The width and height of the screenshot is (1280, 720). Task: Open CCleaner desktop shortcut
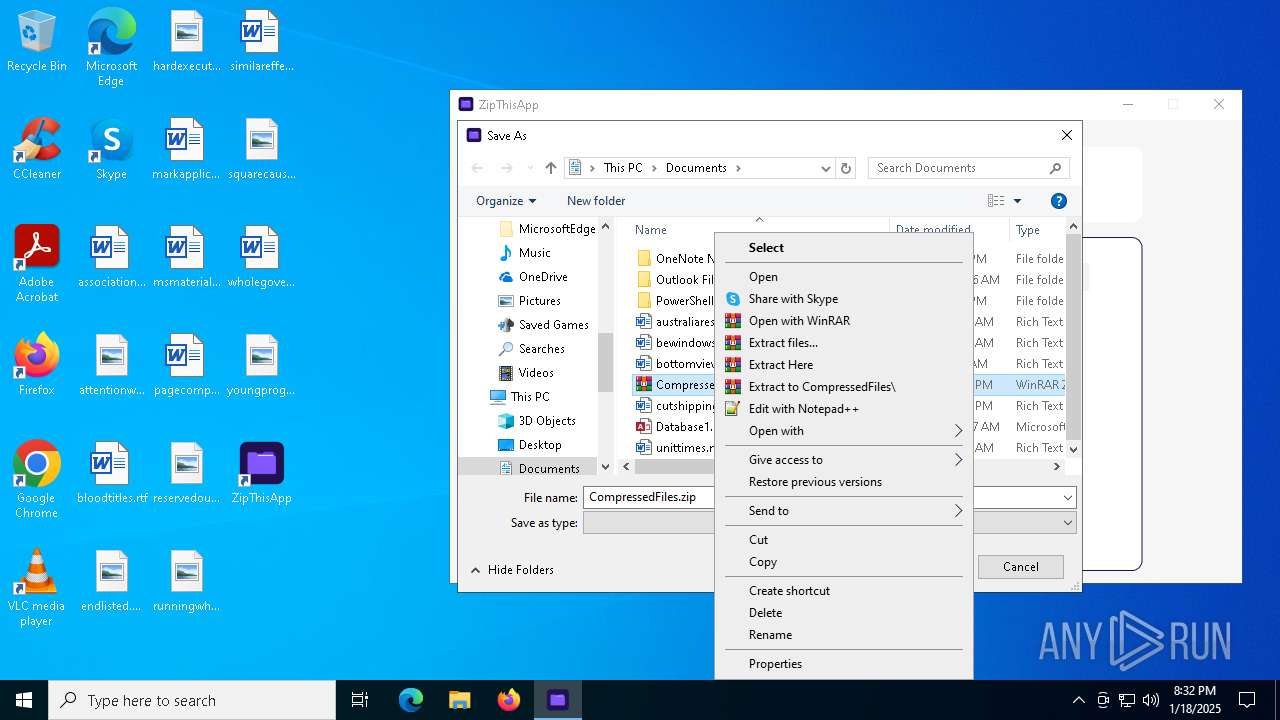pos(37,150)
